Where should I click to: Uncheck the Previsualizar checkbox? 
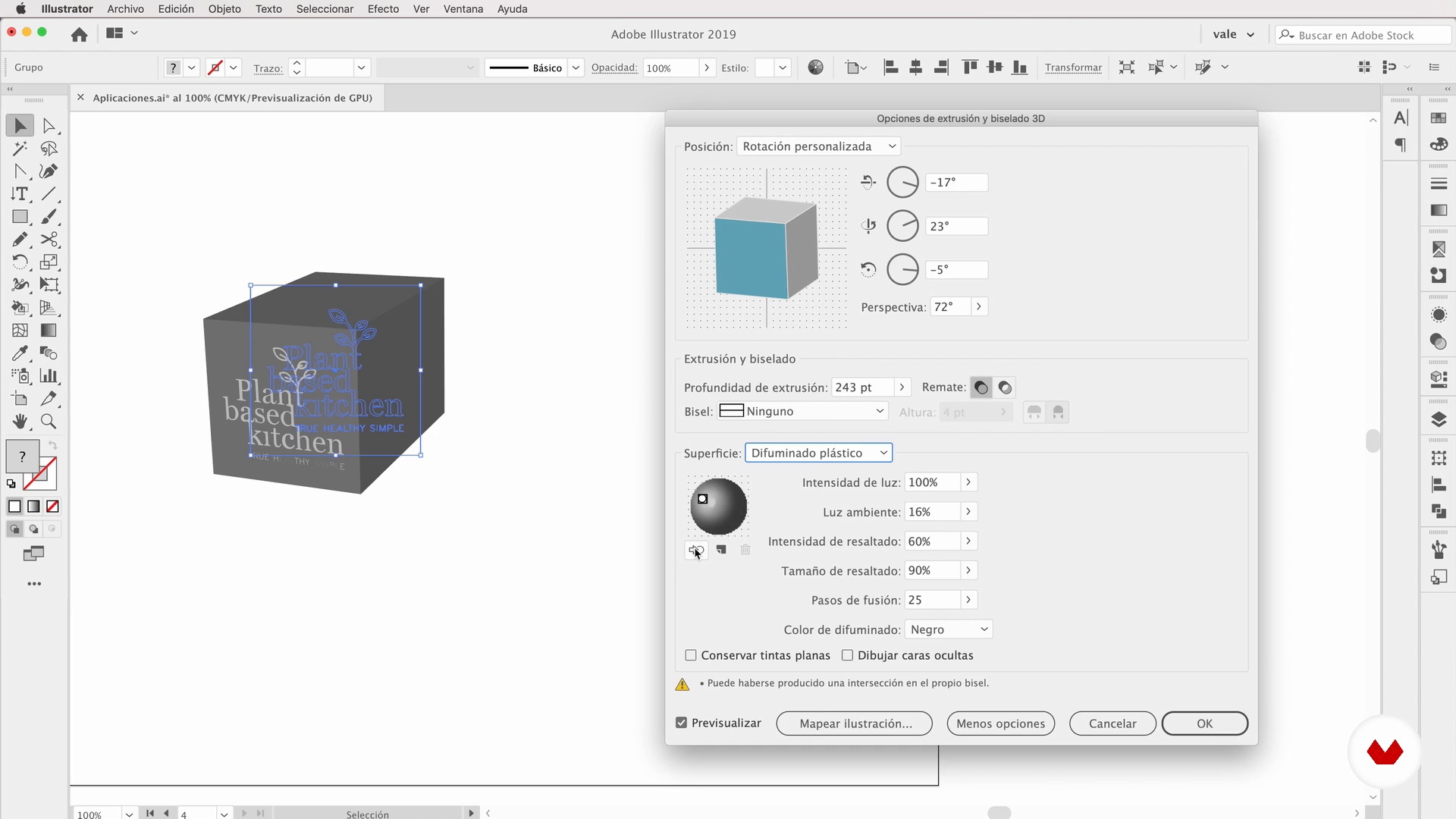click(x=681, y=723)
